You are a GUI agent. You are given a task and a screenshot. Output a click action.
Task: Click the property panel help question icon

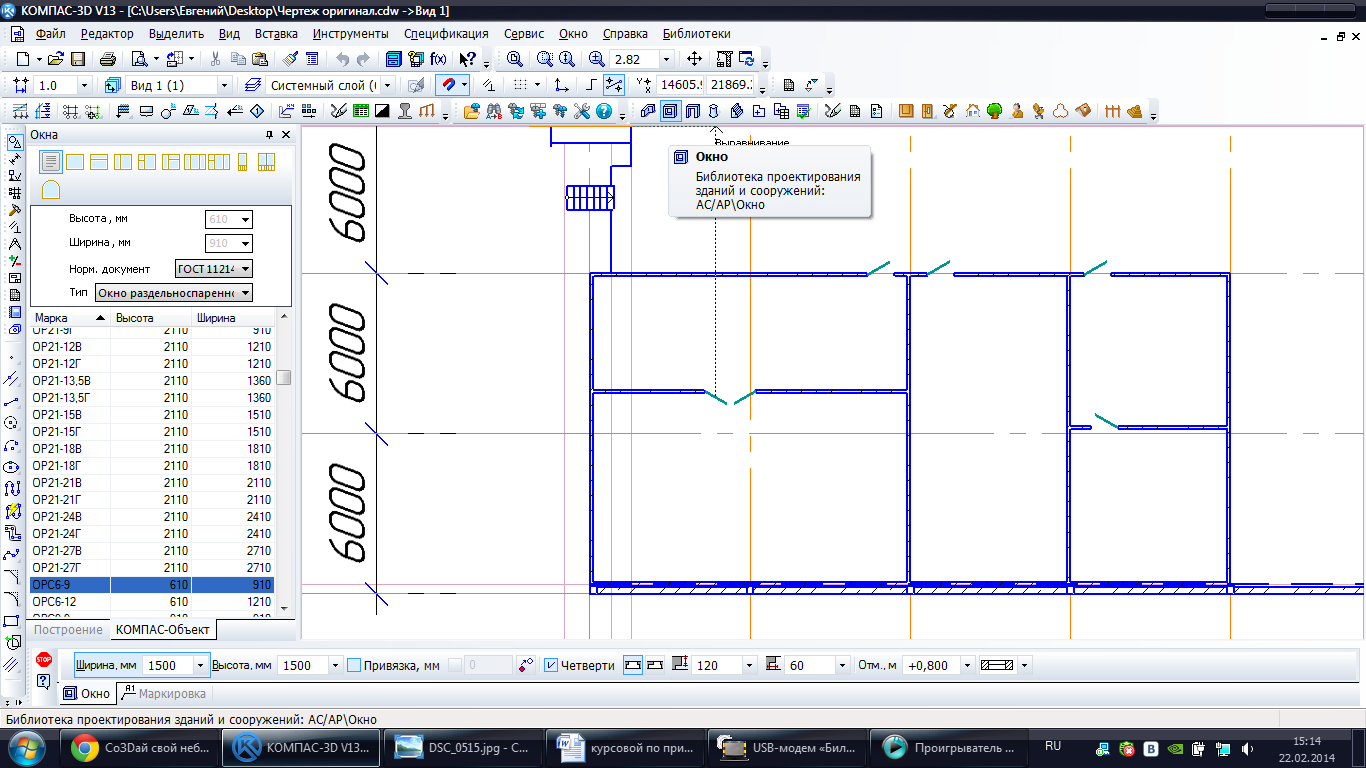43,681
